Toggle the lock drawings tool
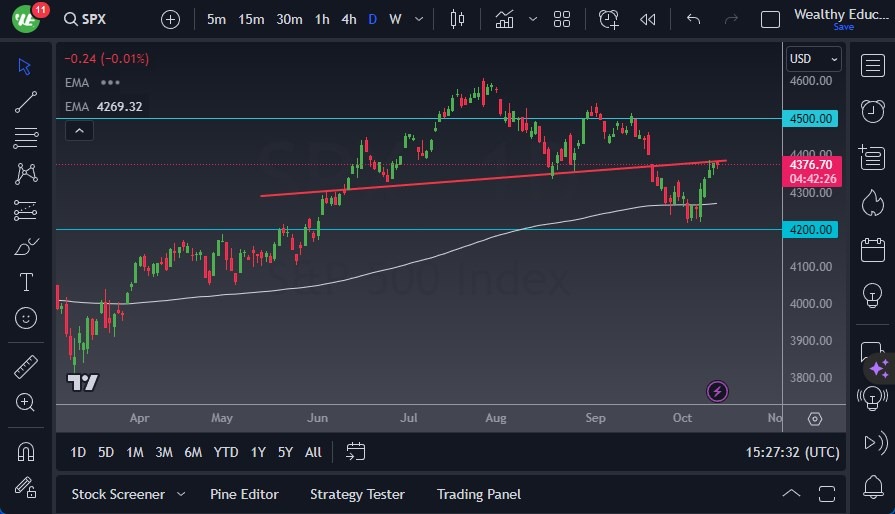This screenshot has width=895, height=514. [26, 487]
